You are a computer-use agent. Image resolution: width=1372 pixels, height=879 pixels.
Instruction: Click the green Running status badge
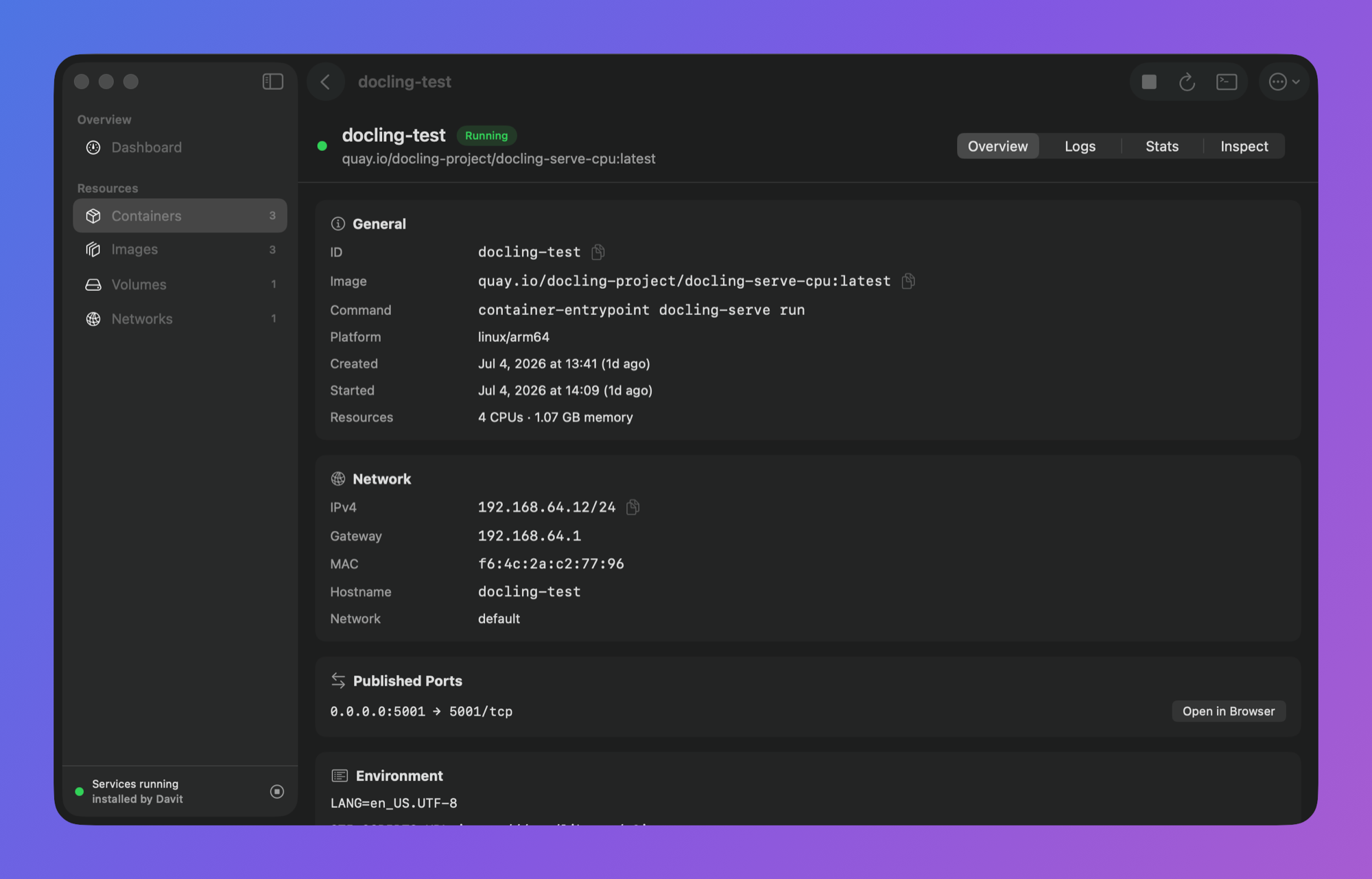[x=486, y=136]
